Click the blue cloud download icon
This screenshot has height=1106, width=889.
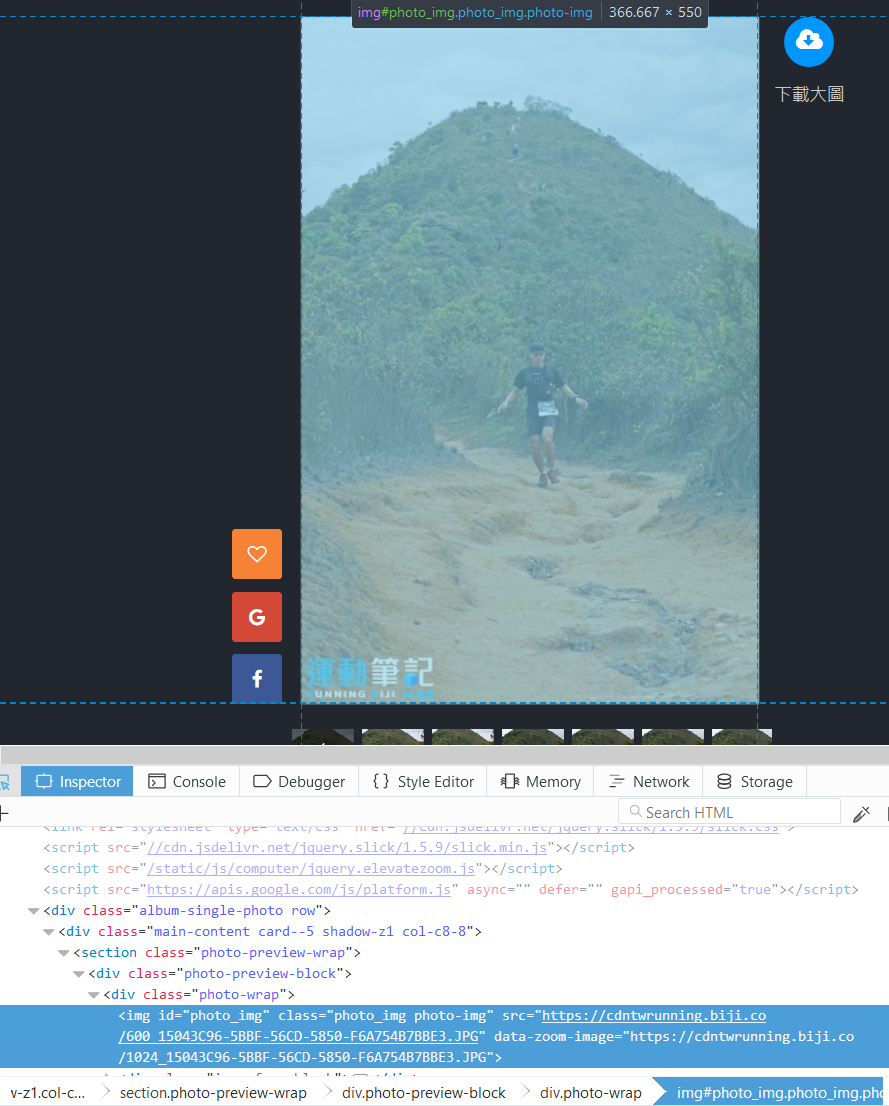click(809, 42)
